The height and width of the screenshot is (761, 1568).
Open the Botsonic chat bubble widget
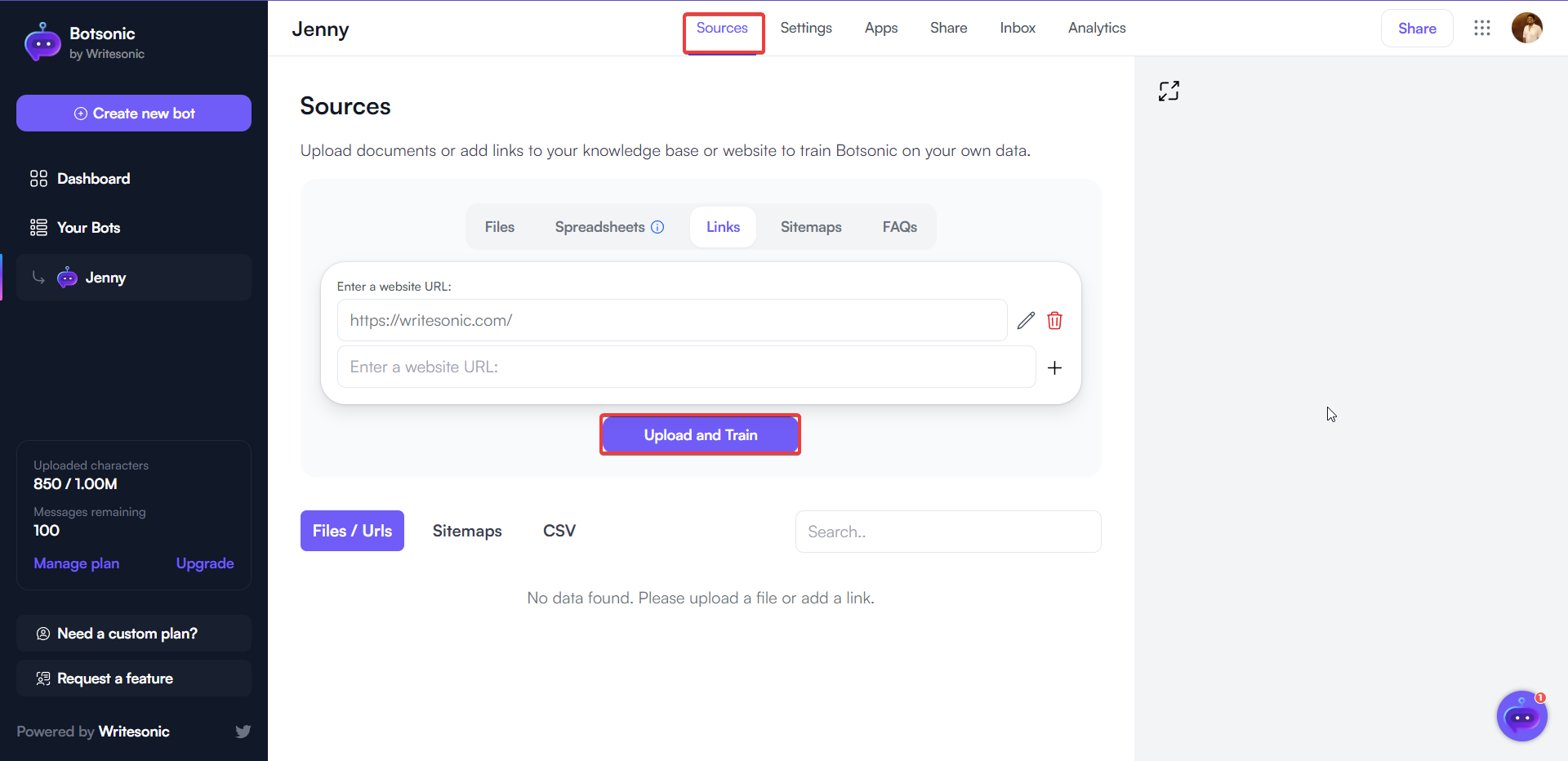pyautogui.click(x=1521, y=716)
